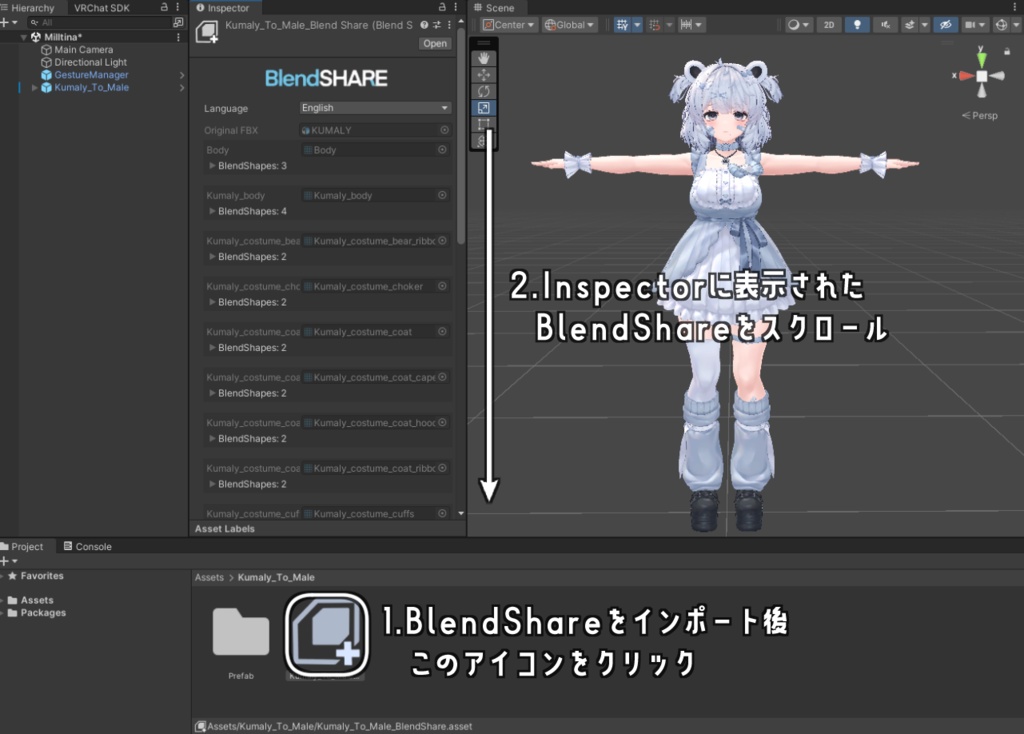Select the Hand (View) tool
Screen dimensions: 1024x734
click(x=483, y=58)
